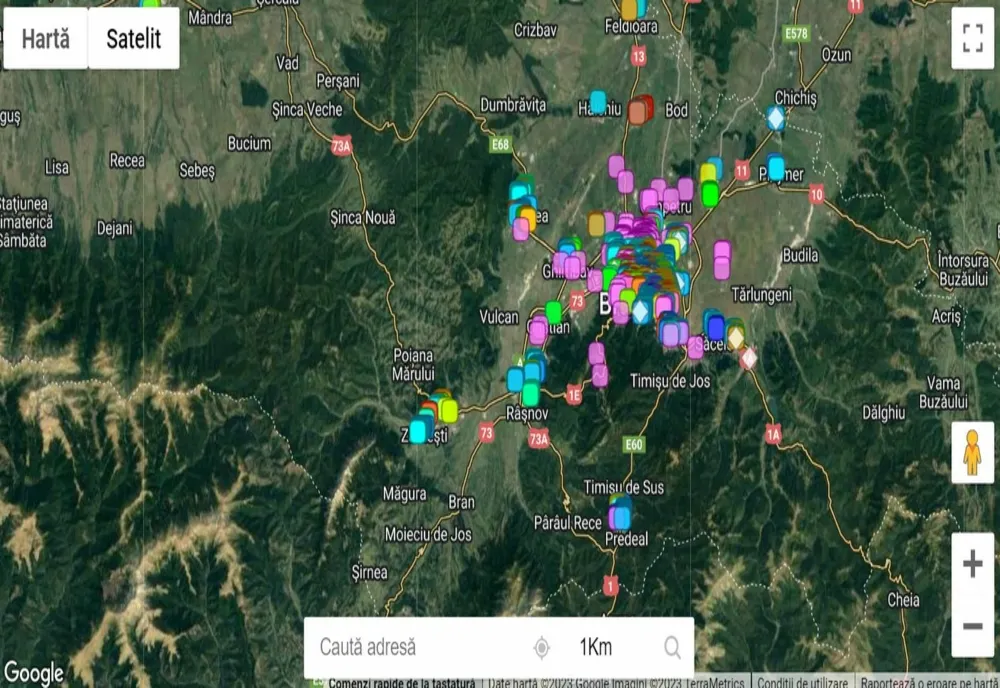The width and height of the screenshot is (1000, 688).
Task: Select the bright green marker west of road 11
Action: pos(710,193)
